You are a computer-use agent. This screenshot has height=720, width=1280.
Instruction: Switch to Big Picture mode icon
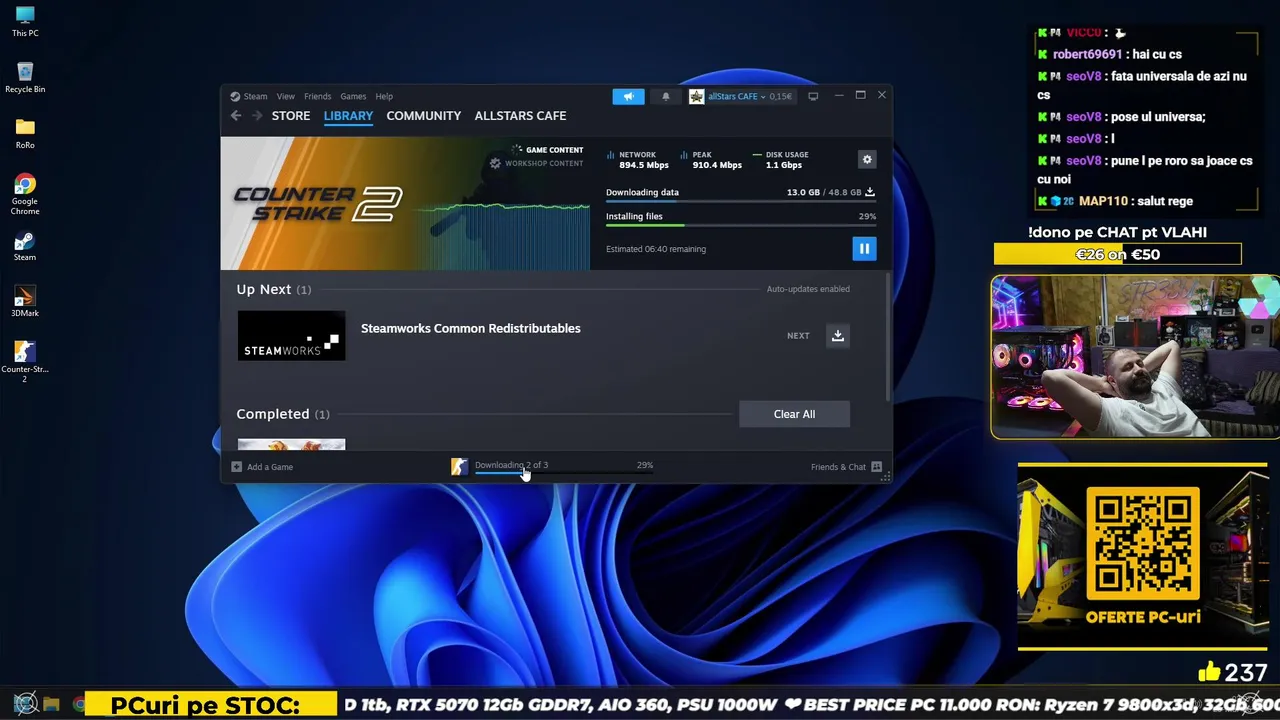813,96
